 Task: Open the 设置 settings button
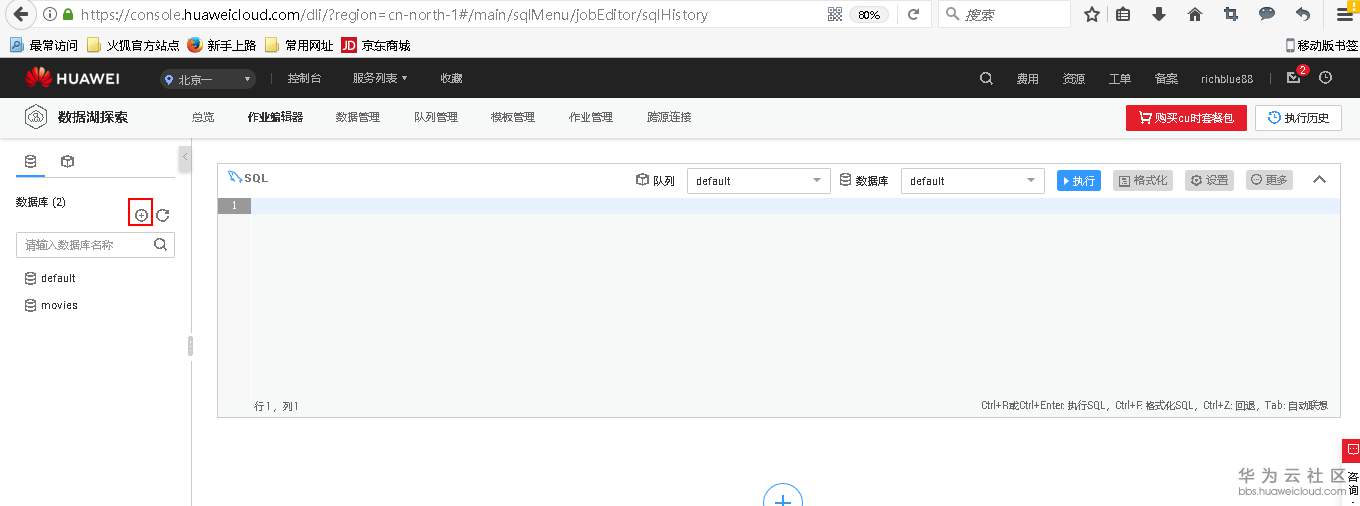tap(1209, 180)
